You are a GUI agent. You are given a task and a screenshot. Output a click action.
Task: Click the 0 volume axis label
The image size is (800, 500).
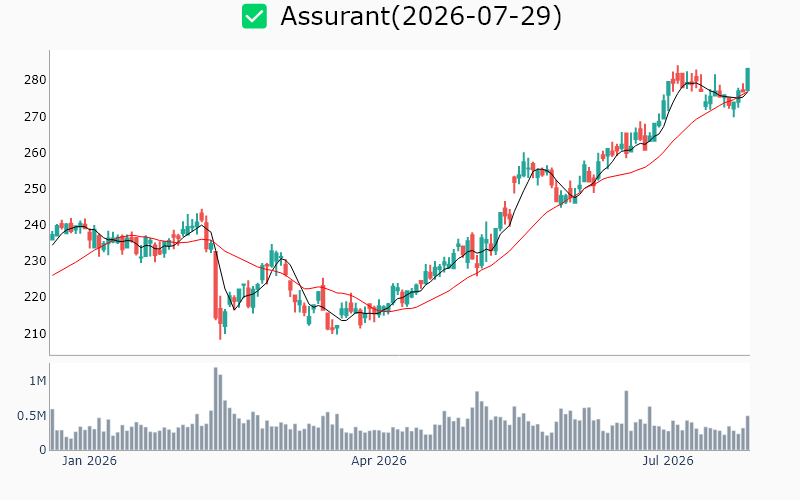[x=43, y=450]
